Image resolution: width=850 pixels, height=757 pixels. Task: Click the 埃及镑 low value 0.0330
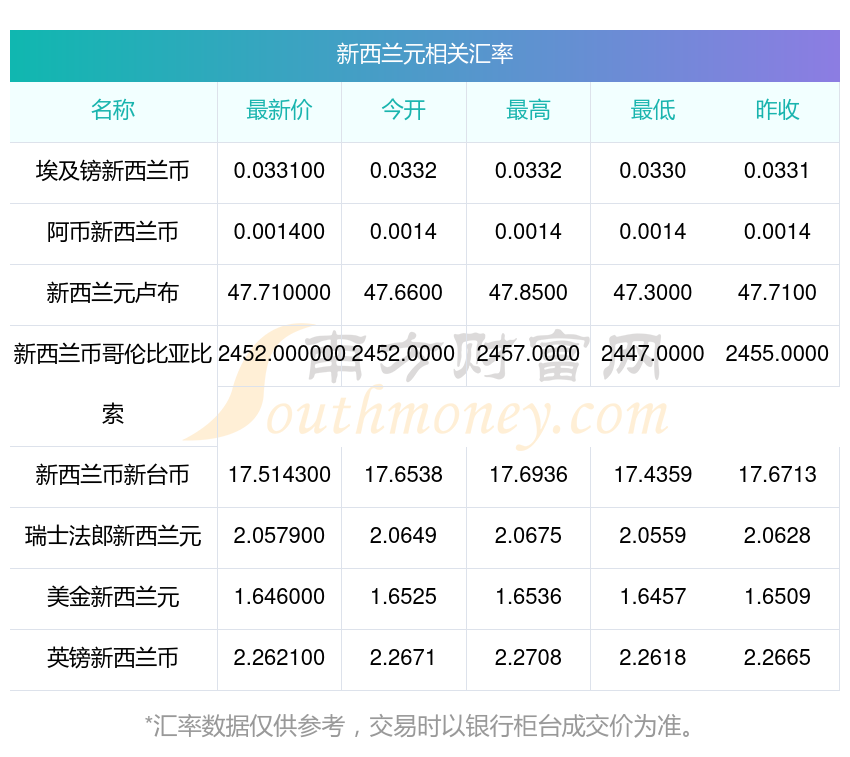click(x=653, y=171)
